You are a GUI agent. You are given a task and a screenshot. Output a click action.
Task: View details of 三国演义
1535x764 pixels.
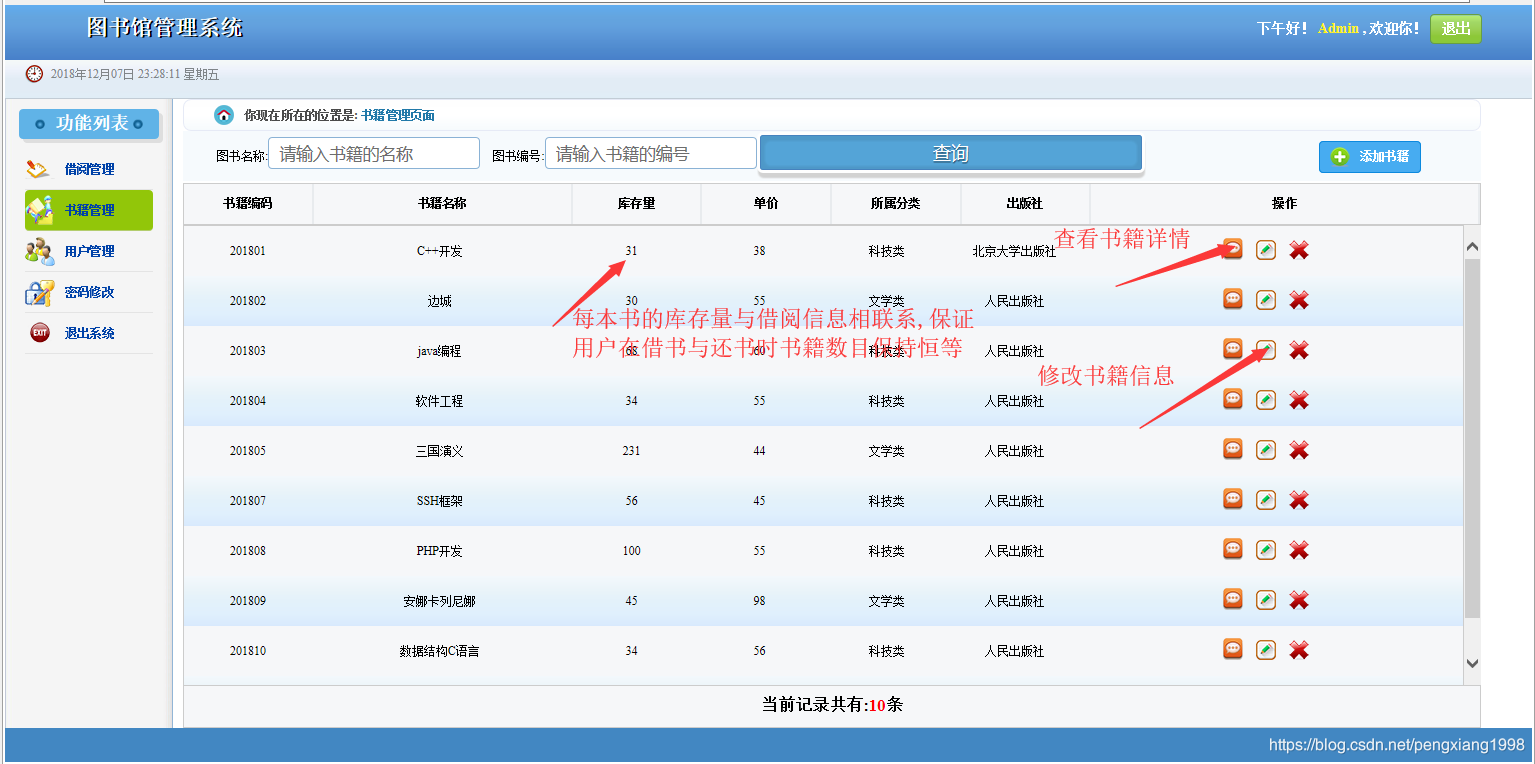point(1233,449)
